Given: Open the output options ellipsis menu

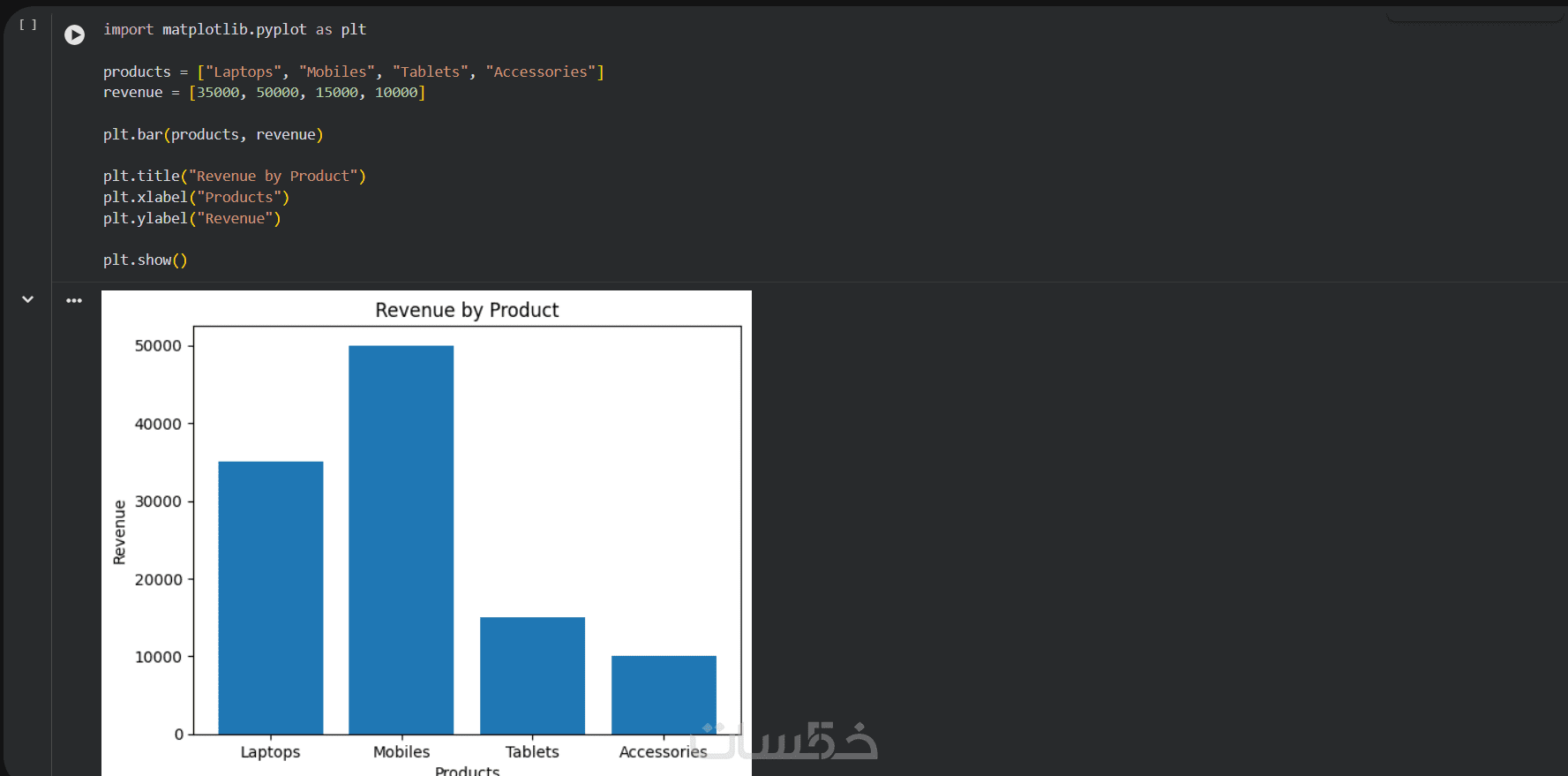Looking at the screenshot, I should click(74, 301).
